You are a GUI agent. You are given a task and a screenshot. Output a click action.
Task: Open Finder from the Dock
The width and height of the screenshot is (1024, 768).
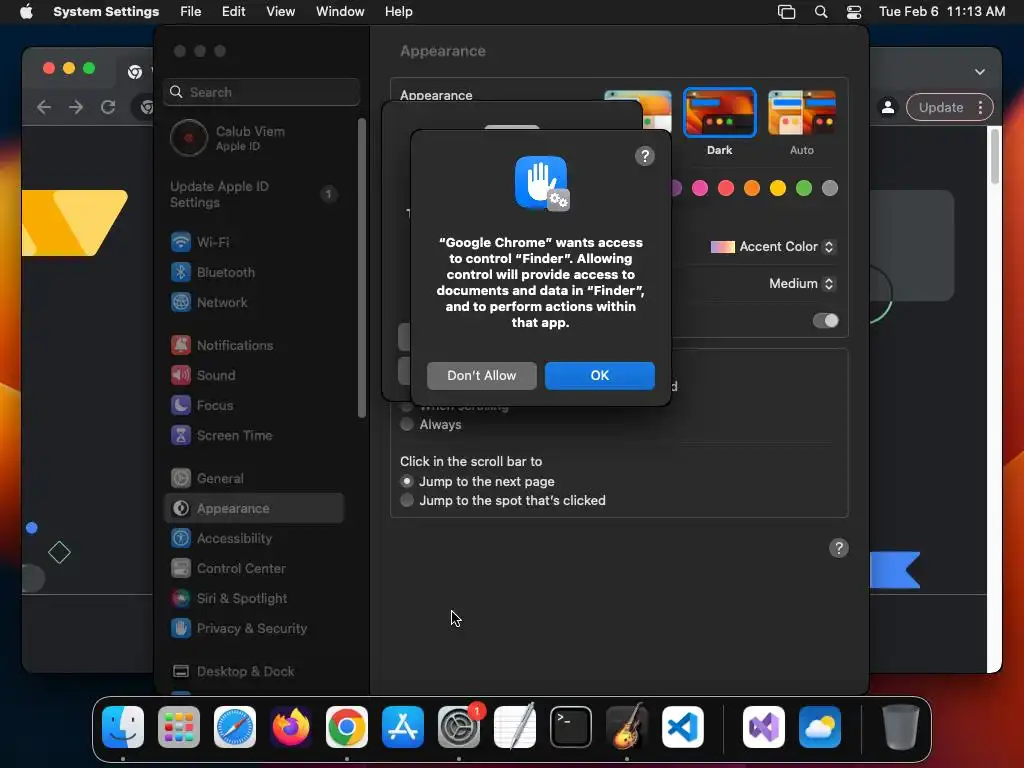pos(123,727)
